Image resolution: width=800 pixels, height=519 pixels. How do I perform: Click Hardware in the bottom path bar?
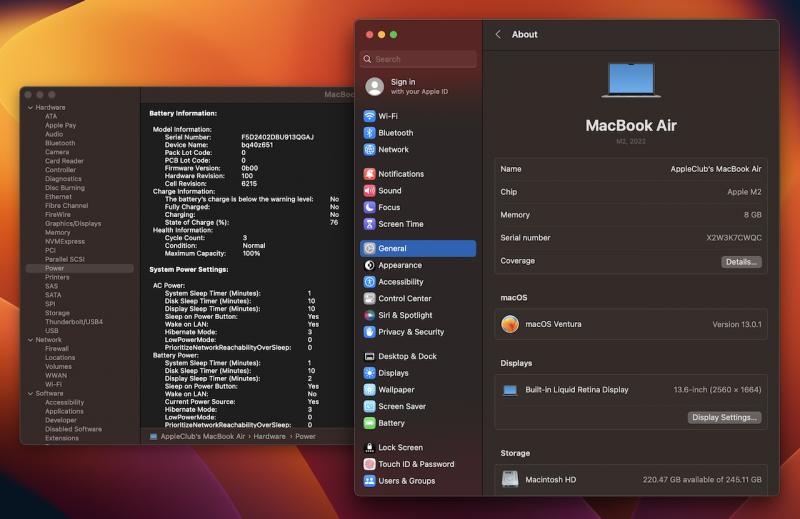(269, 436)
